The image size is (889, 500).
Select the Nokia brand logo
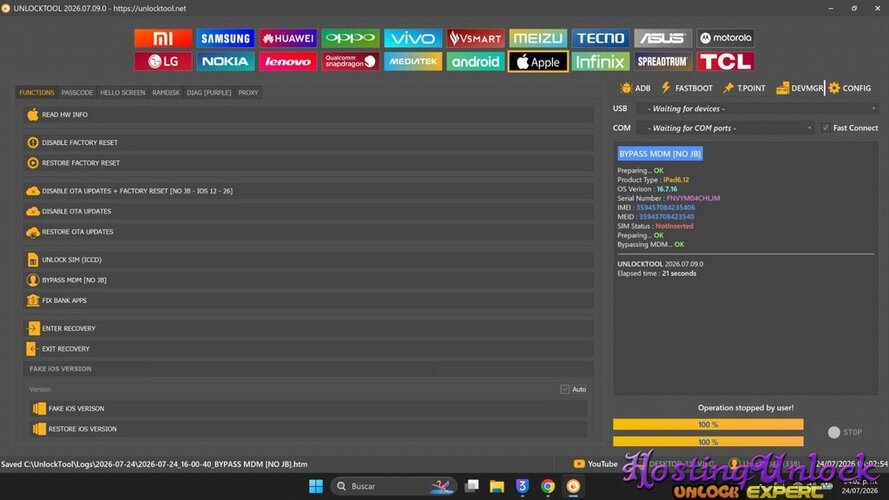[225, 61]
